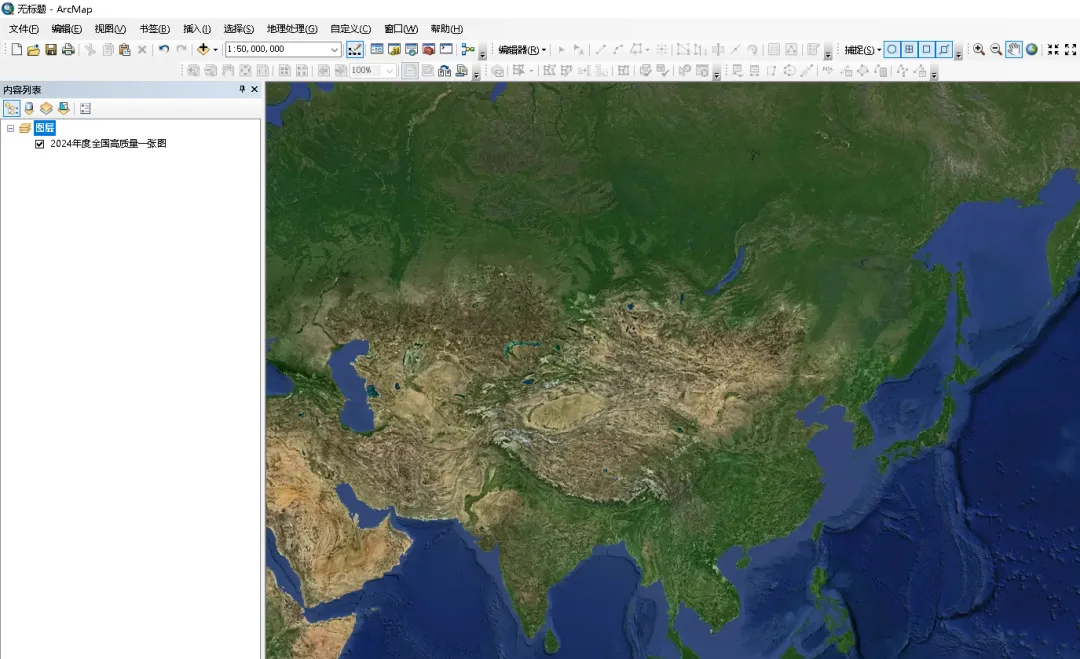The image size is (1080, 659).
Task: Switch to List By Selection
Action: (x=63, y=108)
